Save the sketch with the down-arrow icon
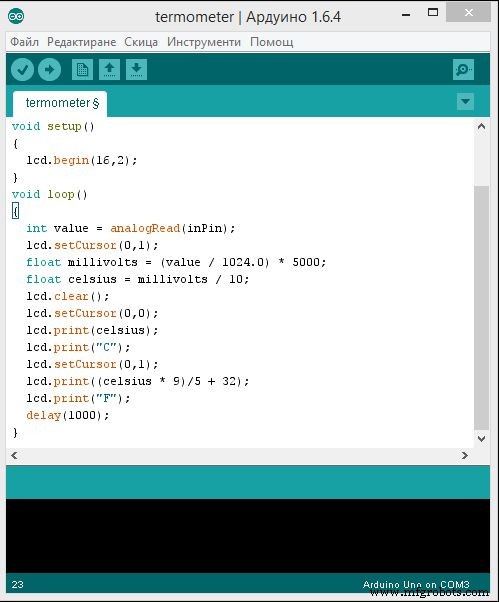Screen dimensions: 499x602 [x=136, y=69]
